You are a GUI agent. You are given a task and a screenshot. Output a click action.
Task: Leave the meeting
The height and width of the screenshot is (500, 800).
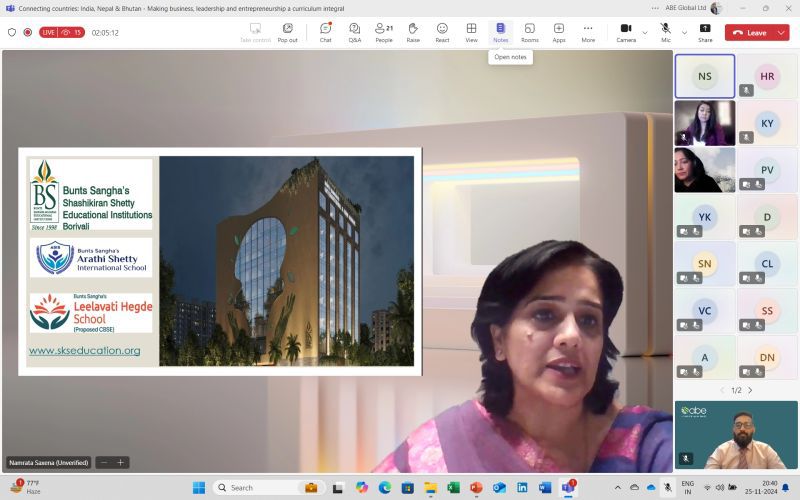pos(749,33)
